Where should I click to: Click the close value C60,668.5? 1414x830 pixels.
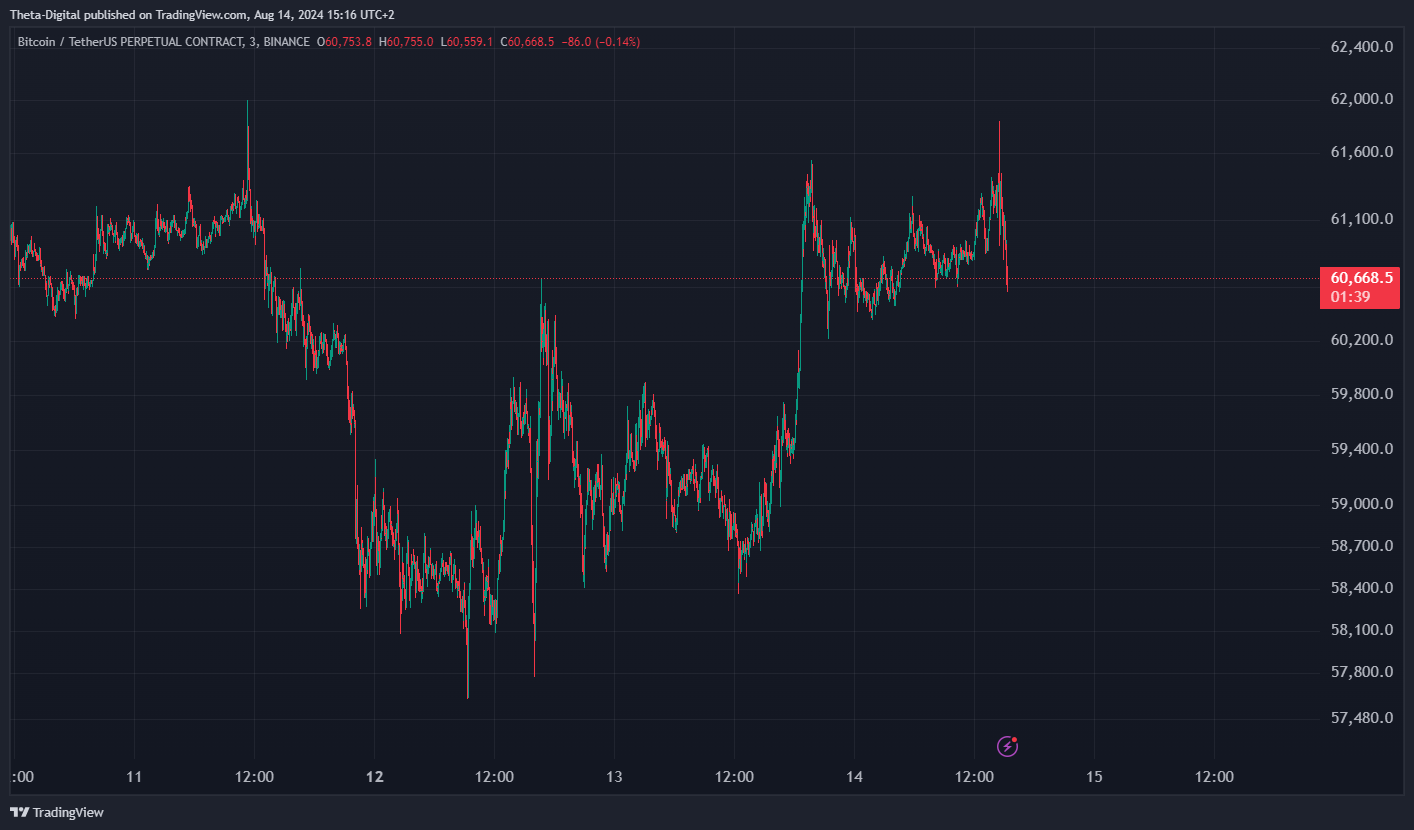[527, 42]
